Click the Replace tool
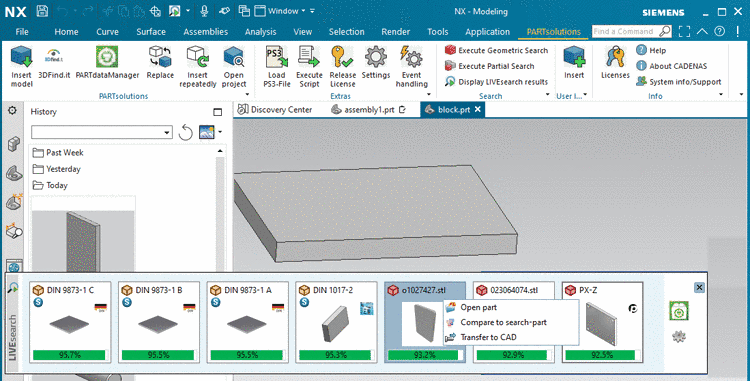The height and width of the screenshot is (381, 750). tap(160, 57)
